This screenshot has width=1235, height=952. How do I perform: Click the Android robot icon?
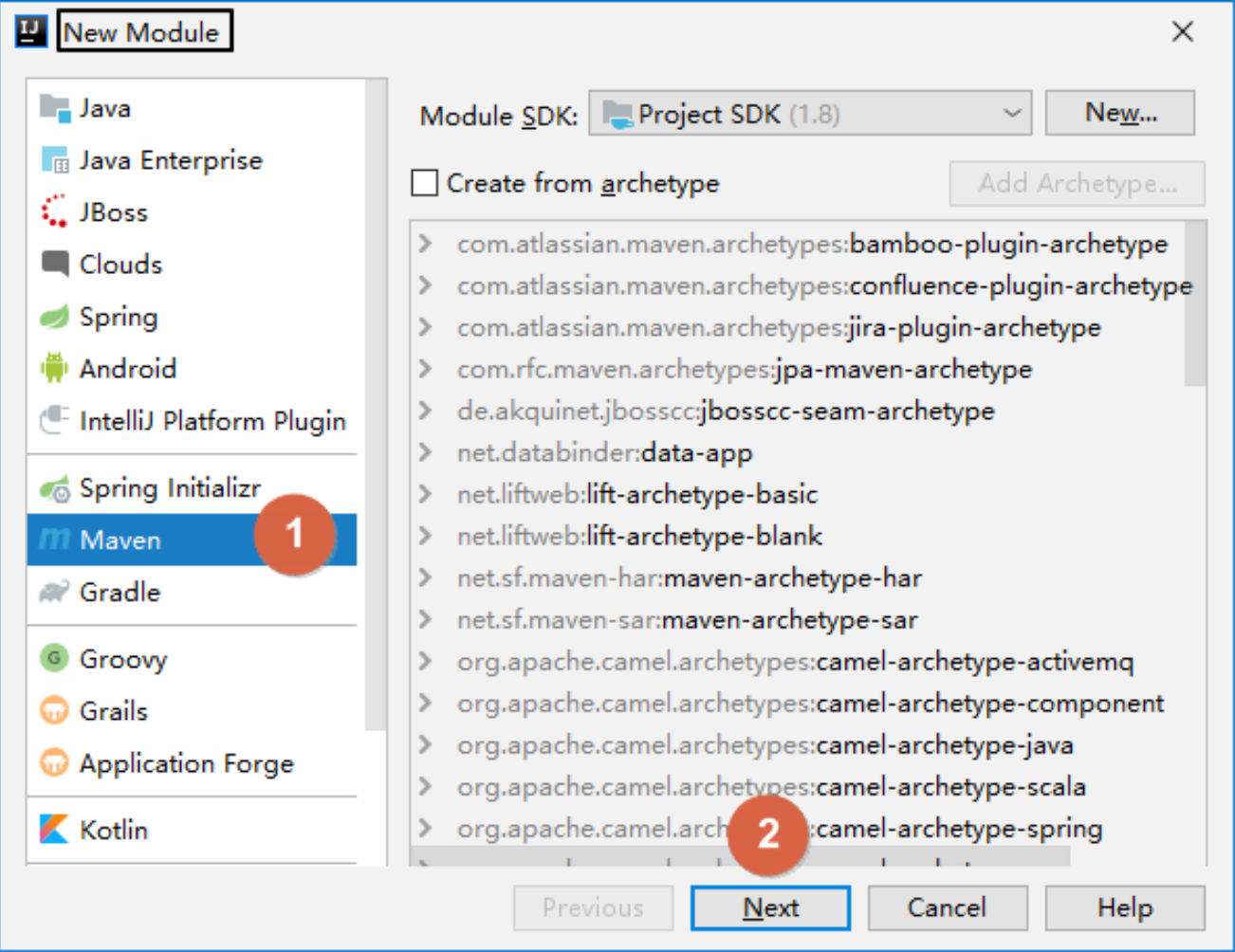pyautogui.click(x=55, y=368)
